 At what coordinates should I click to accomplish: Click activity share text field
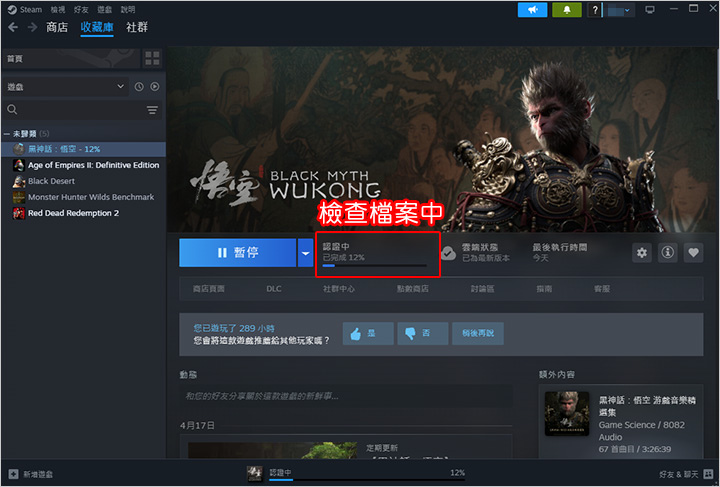coord(346,396)
